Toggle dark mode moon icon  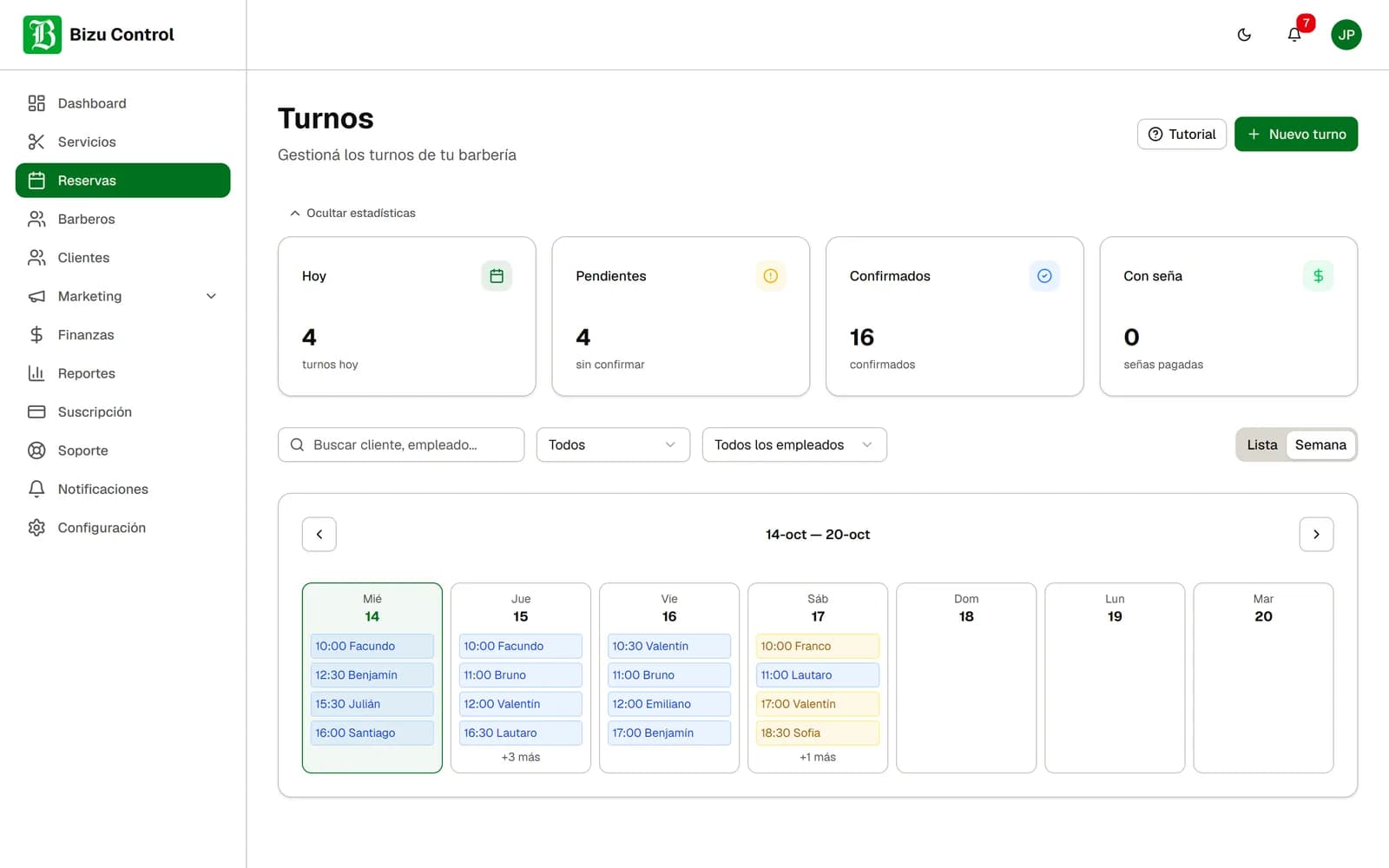tap(1244, 35)
